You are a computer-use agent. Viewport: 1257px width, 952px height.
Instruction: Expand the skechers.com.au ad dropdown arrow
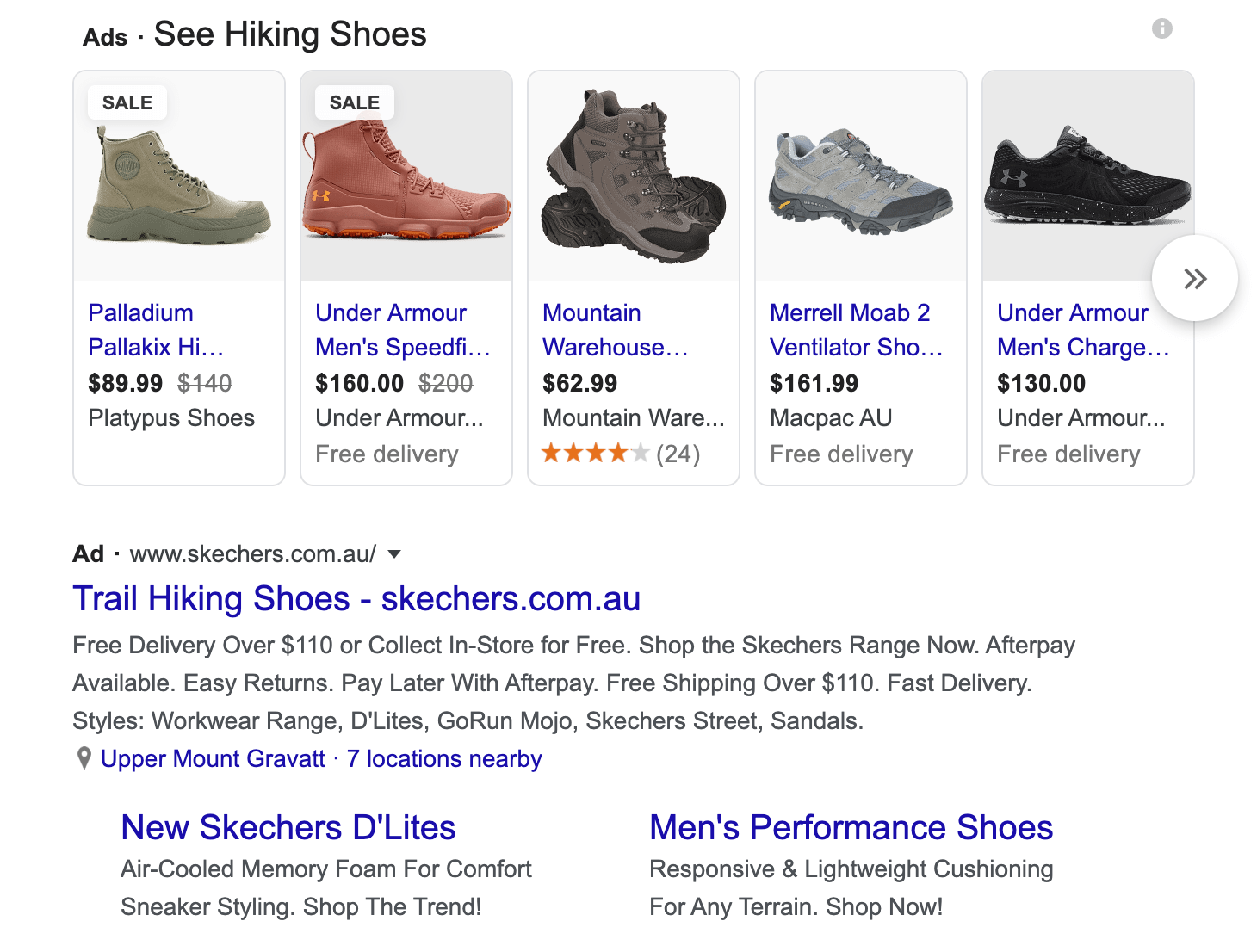[394, 554]
